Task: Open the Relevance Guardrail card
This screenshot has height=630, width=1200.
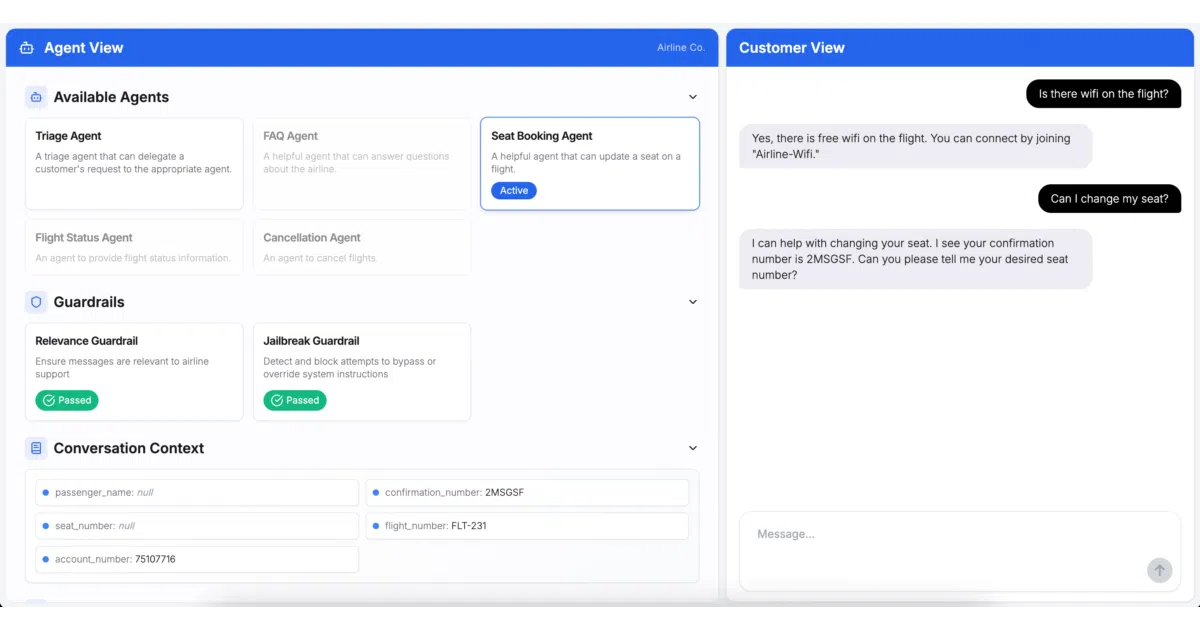Action: tap(134, 371)
